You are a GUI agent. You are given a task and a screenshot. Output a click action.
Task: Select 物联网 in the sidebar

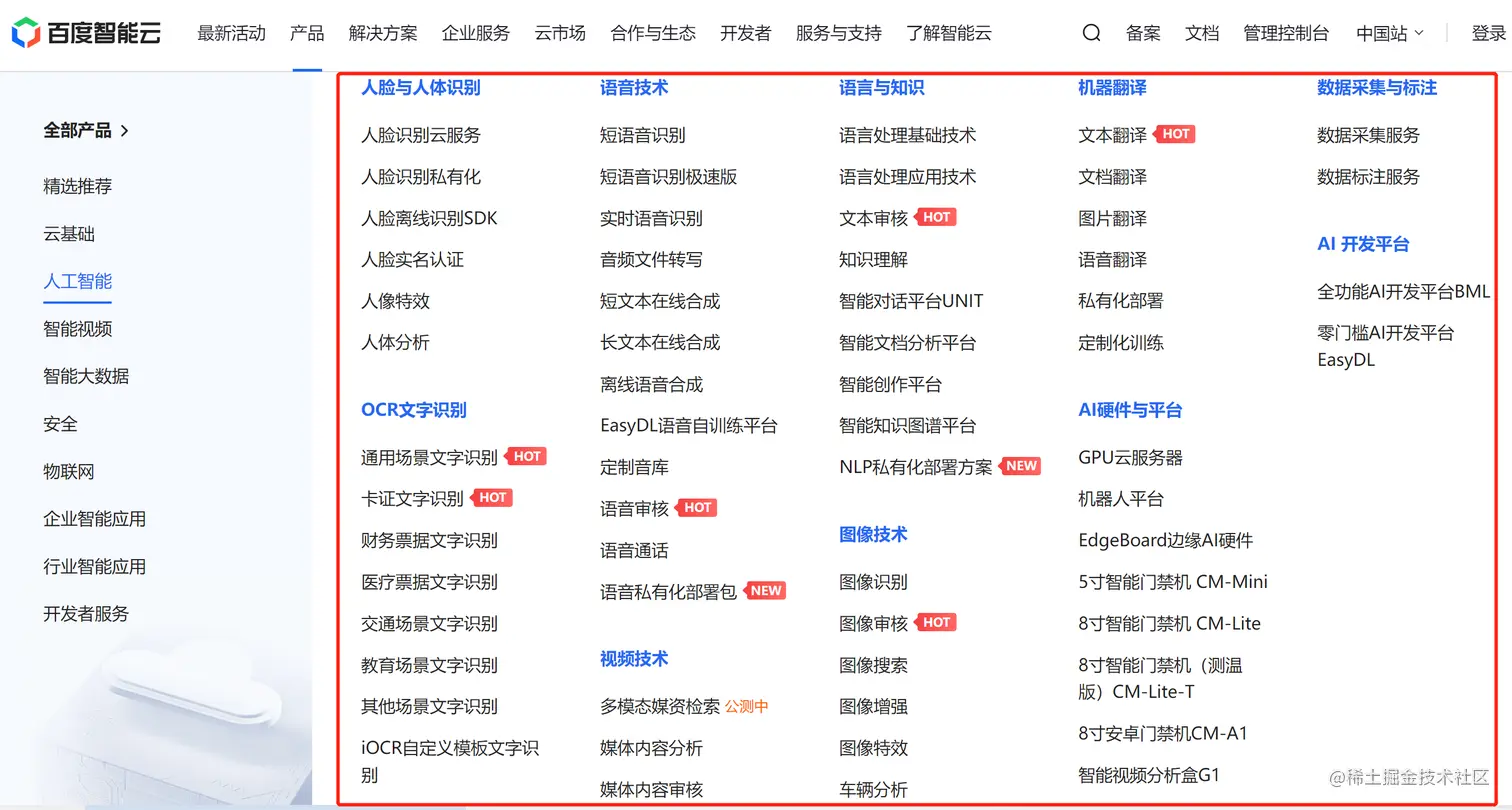point(69,471)
